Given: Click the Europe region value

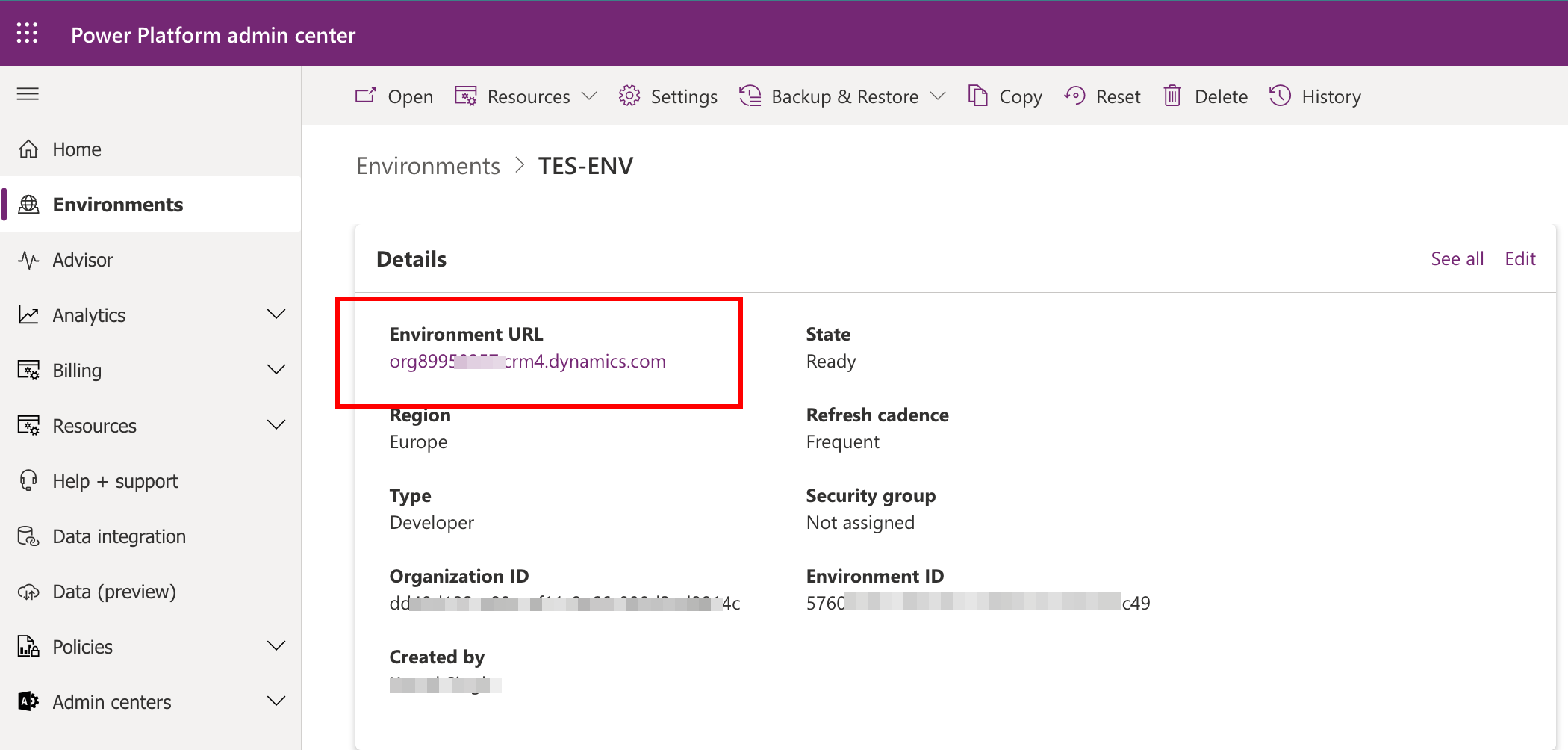Looking at the screenshot, I should pos(418,442).
